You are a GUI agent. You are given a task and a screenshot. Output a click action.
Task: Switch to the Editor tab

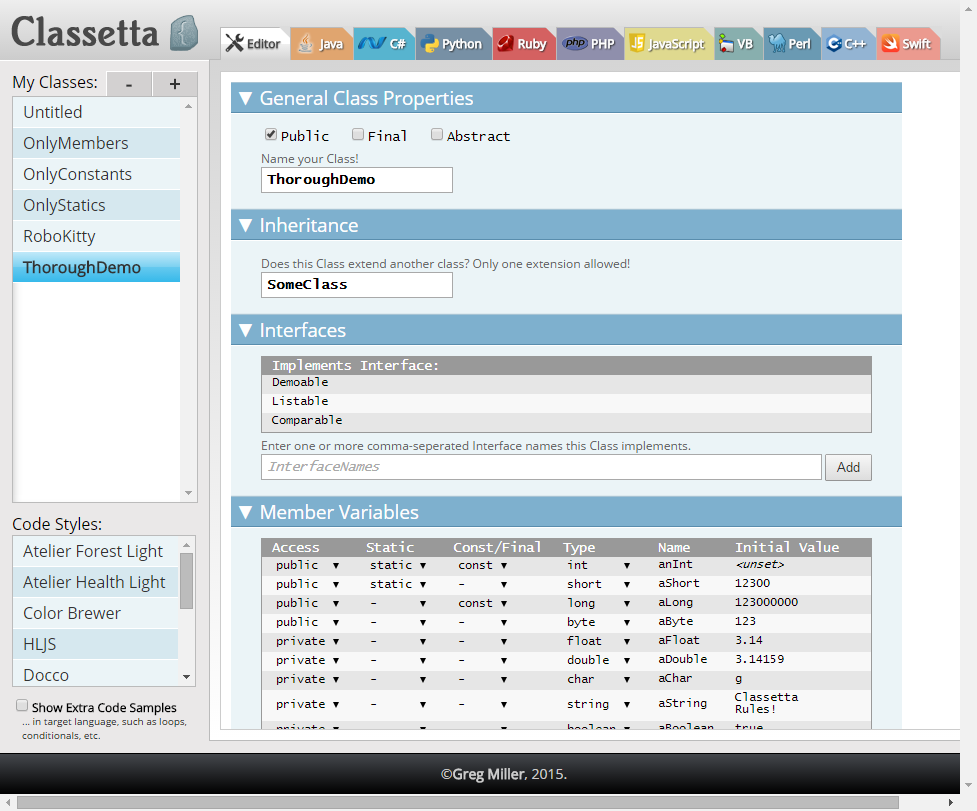[x=254, y=43]
